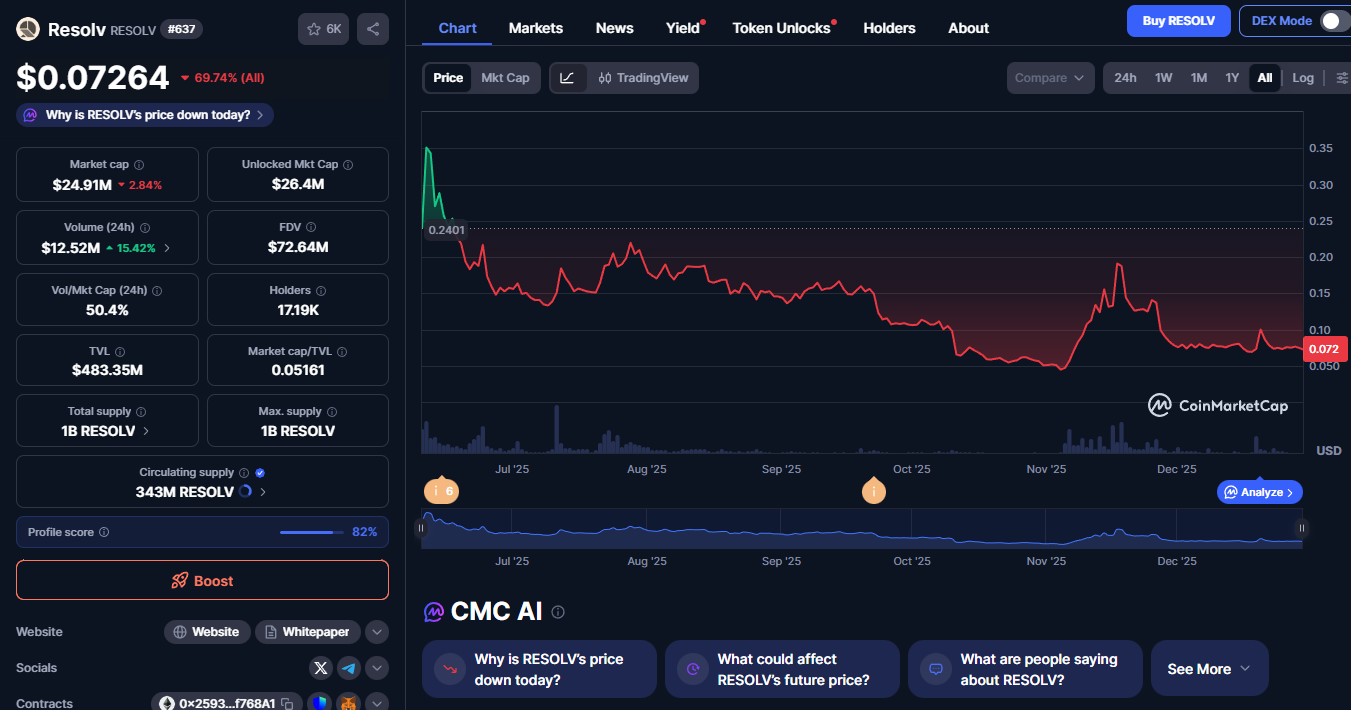Click the Market cap info icon

[139, 165]
